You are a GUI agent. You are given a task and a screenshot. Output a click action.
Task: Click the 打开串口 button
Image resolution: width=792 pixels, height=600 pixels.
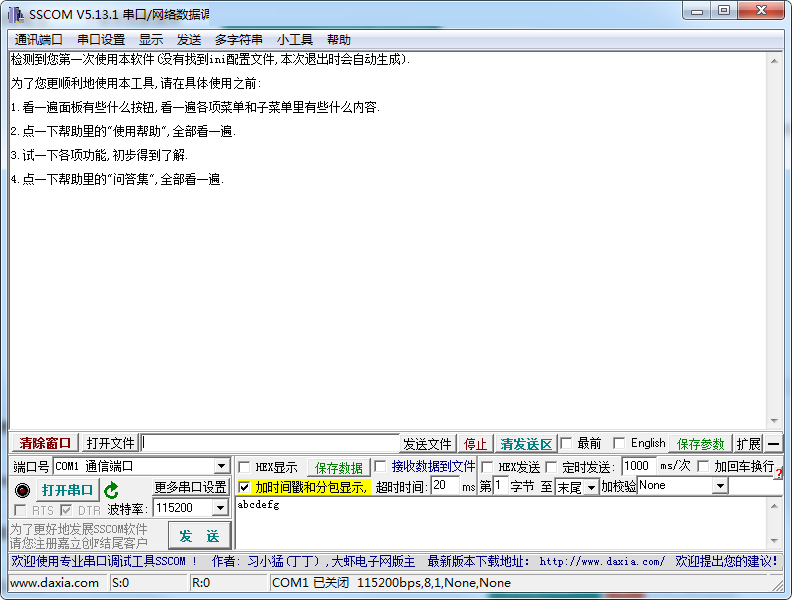[x=67, y=490]
